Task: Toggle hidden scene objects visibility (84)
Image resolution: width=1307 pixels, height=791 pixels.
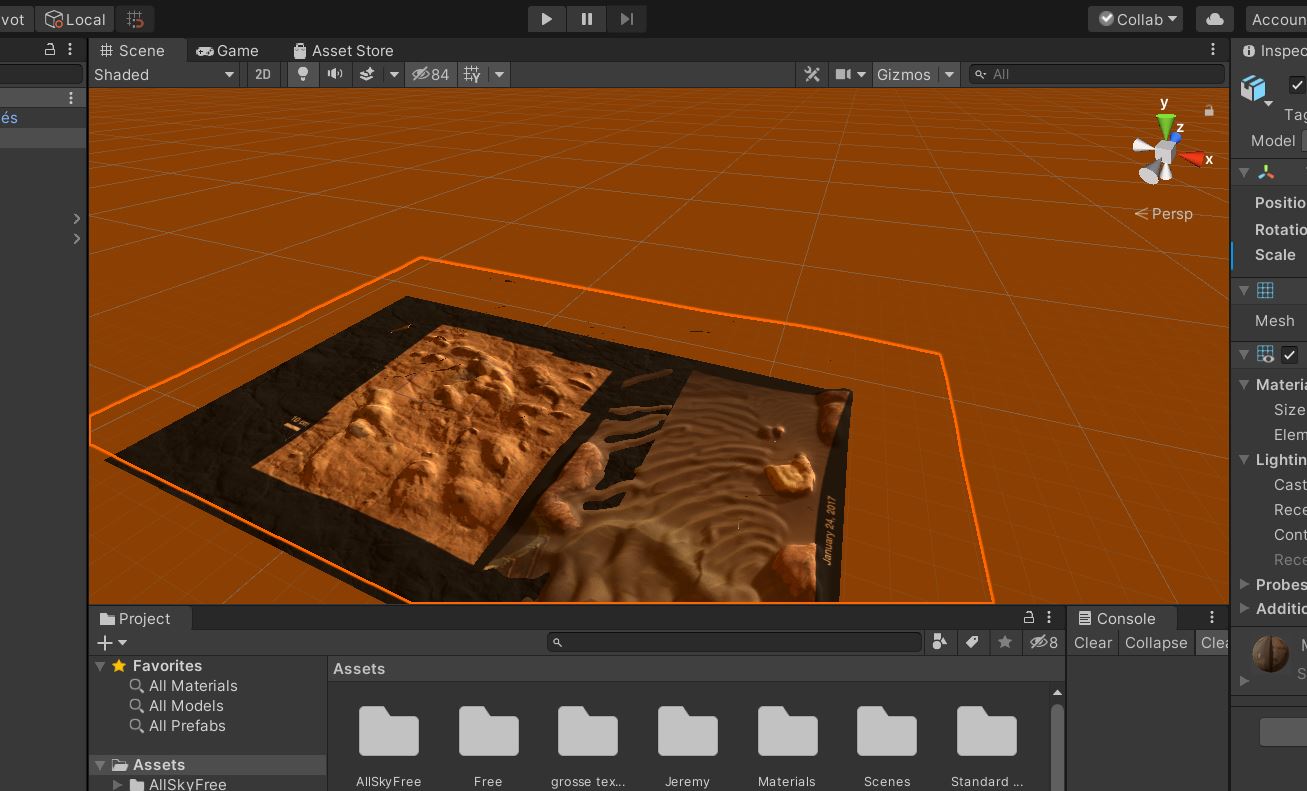Action: (431, 74)
